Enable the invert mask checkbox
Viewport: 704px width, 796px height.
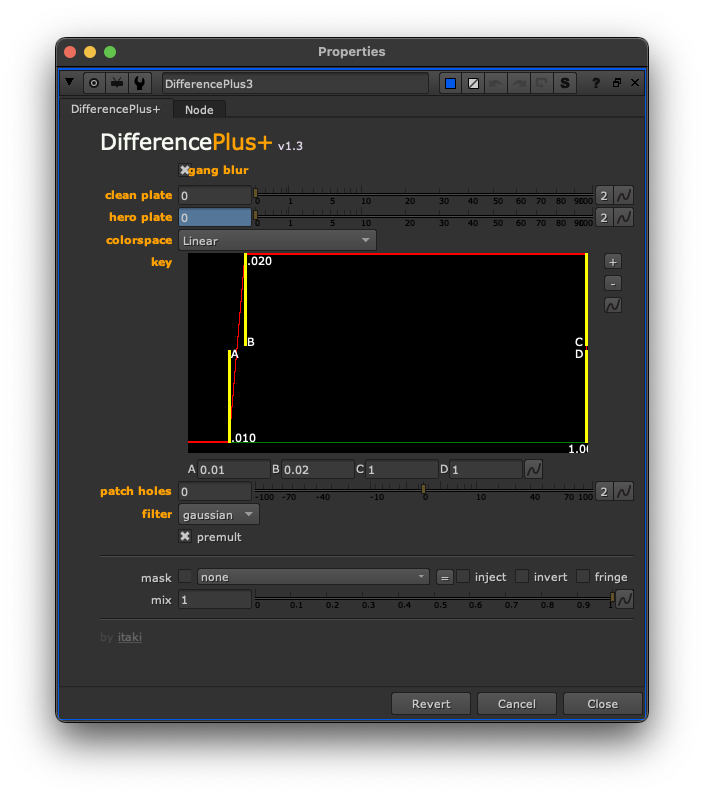pyautogui.click(x=523, y=577)
